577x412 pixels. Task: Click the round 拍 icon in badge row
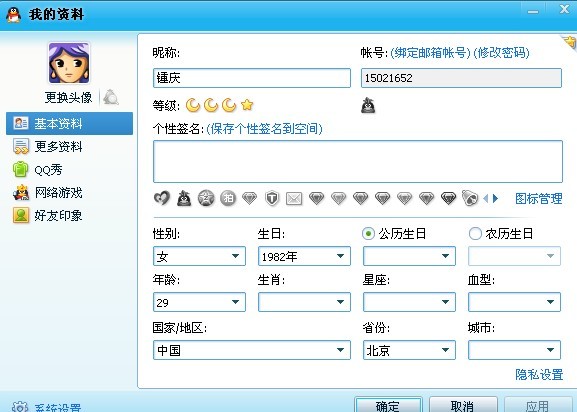tap(228, 198)
